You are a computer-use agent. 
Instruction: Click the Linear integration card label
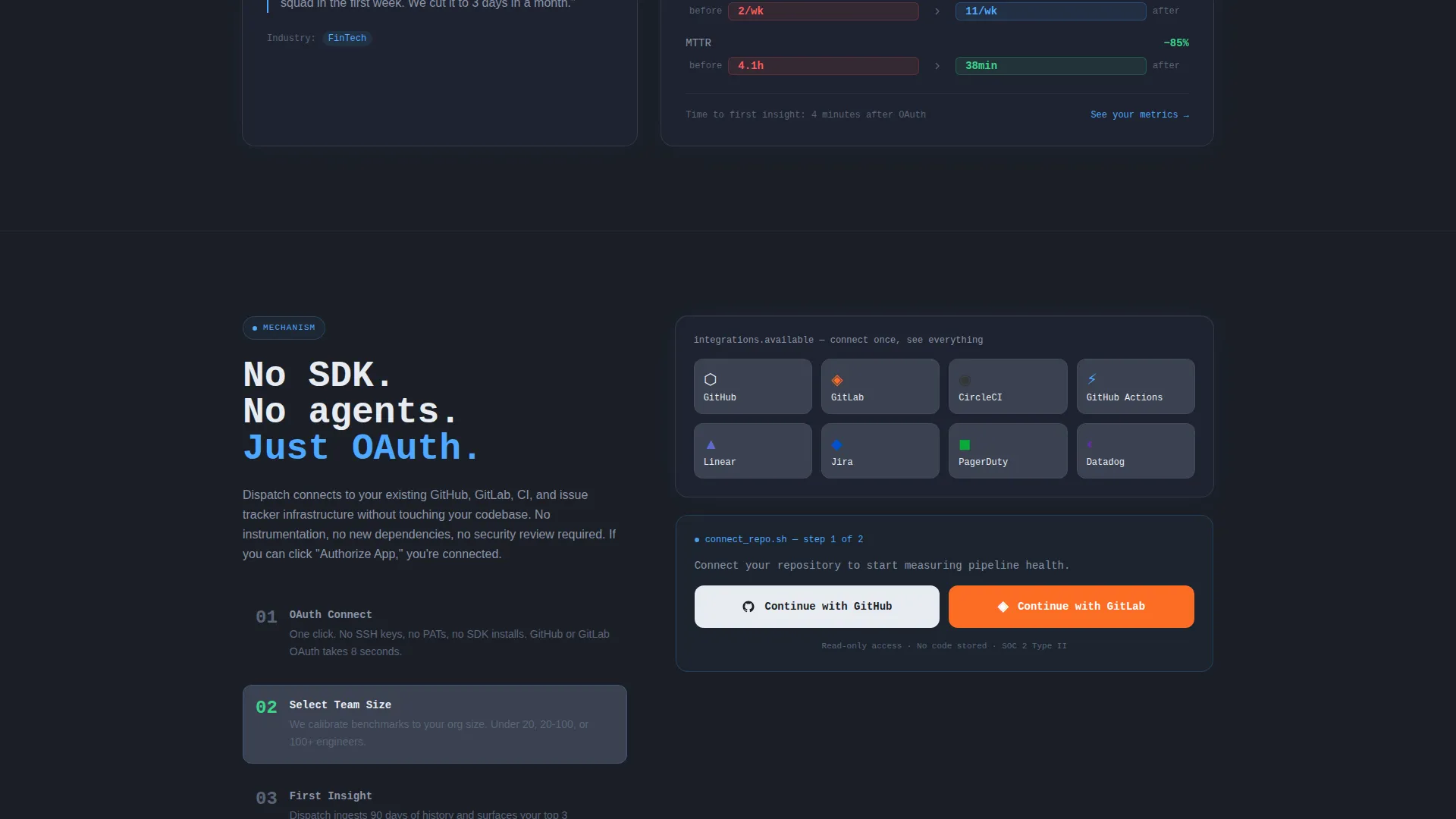pos(720,462)
